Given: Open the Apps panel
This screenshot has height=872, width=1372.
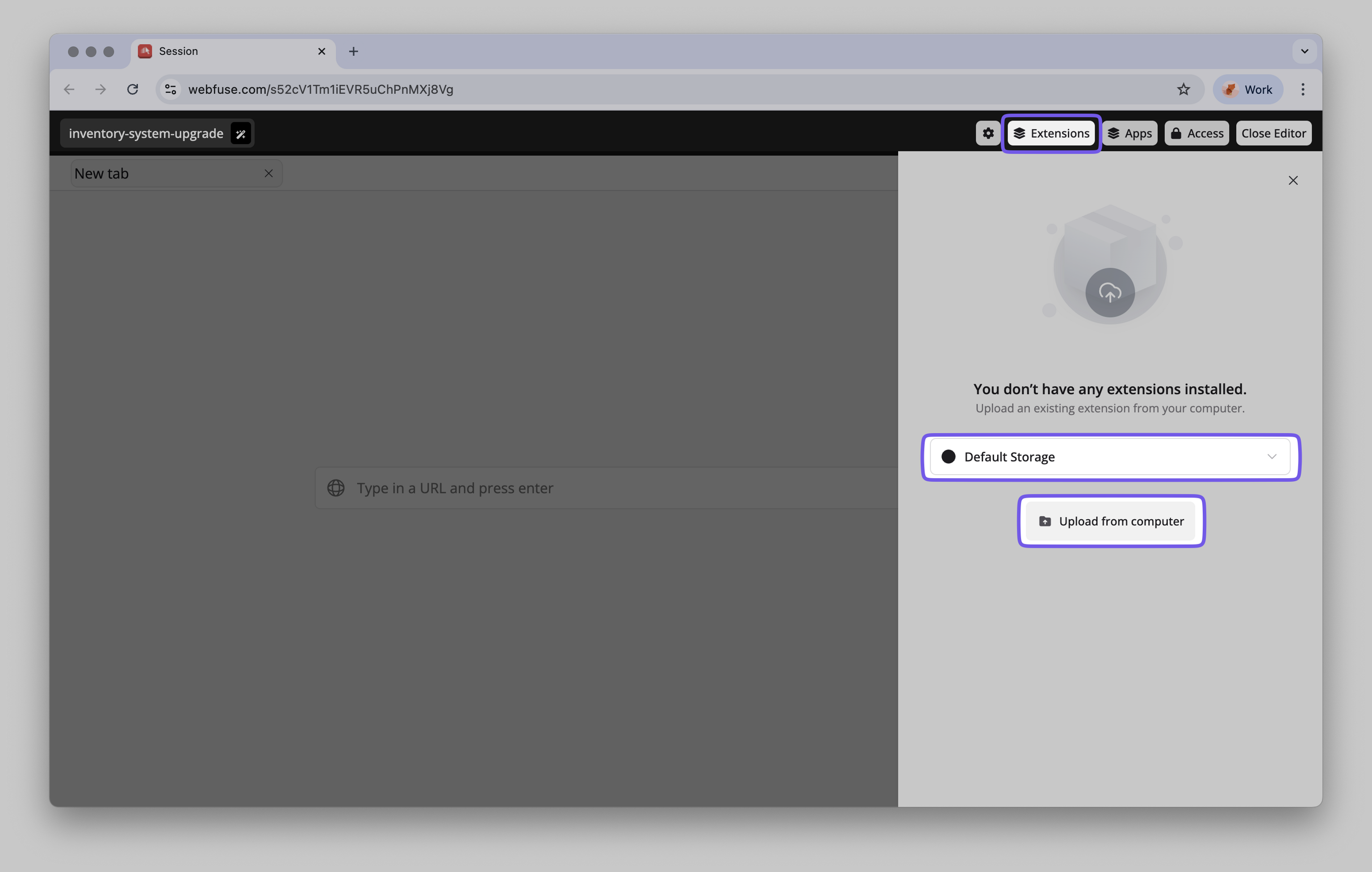Looking at the screenshot, I should click(1130, 133).
